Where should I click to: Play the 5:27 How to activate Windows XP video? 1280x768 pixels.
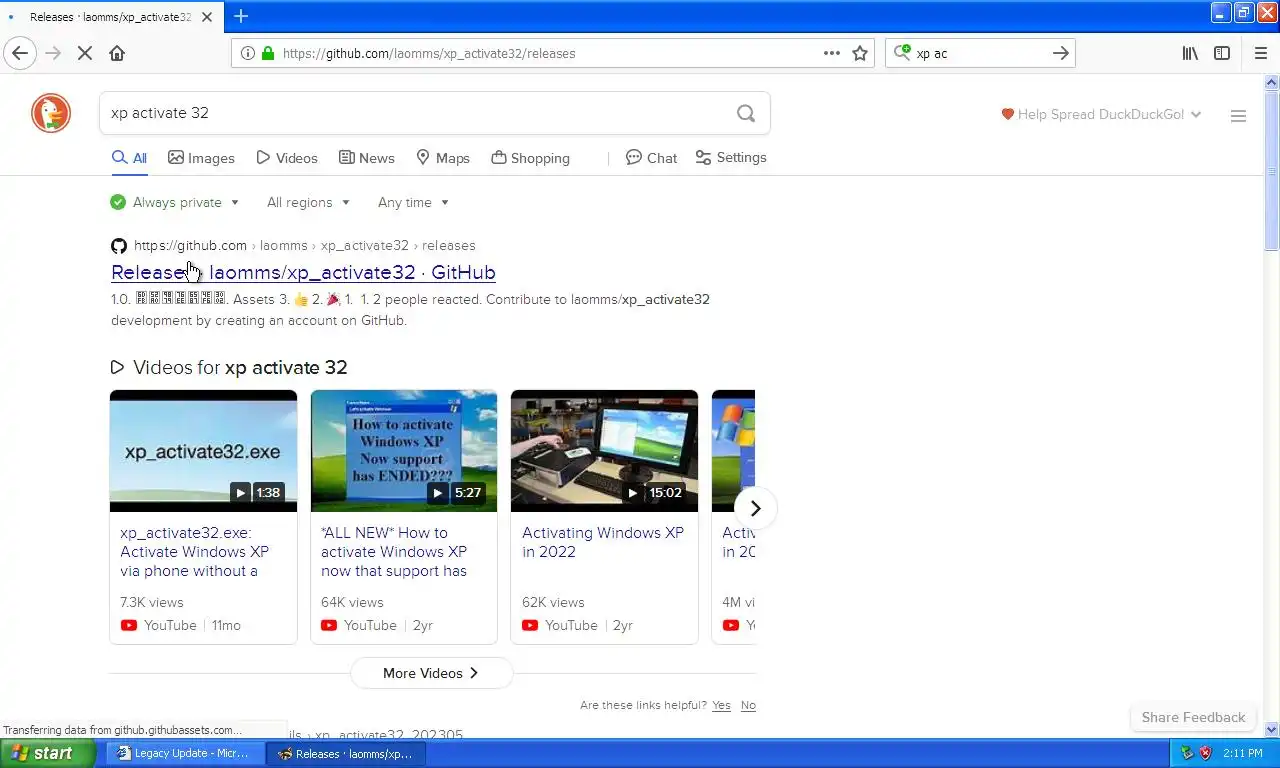click(x=404, y=451)
